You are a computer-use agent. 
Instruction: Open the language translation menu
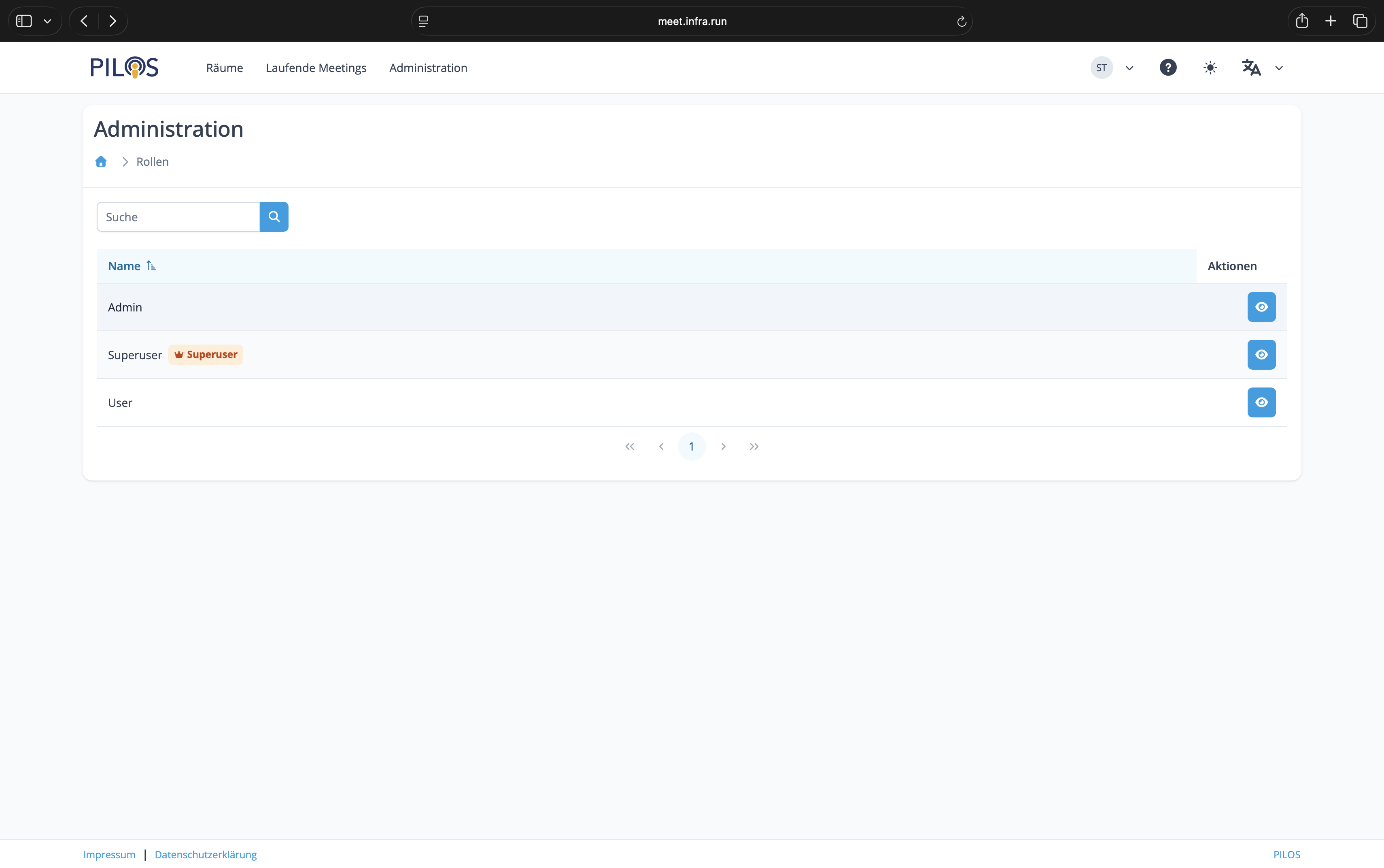click(1261, 68)
